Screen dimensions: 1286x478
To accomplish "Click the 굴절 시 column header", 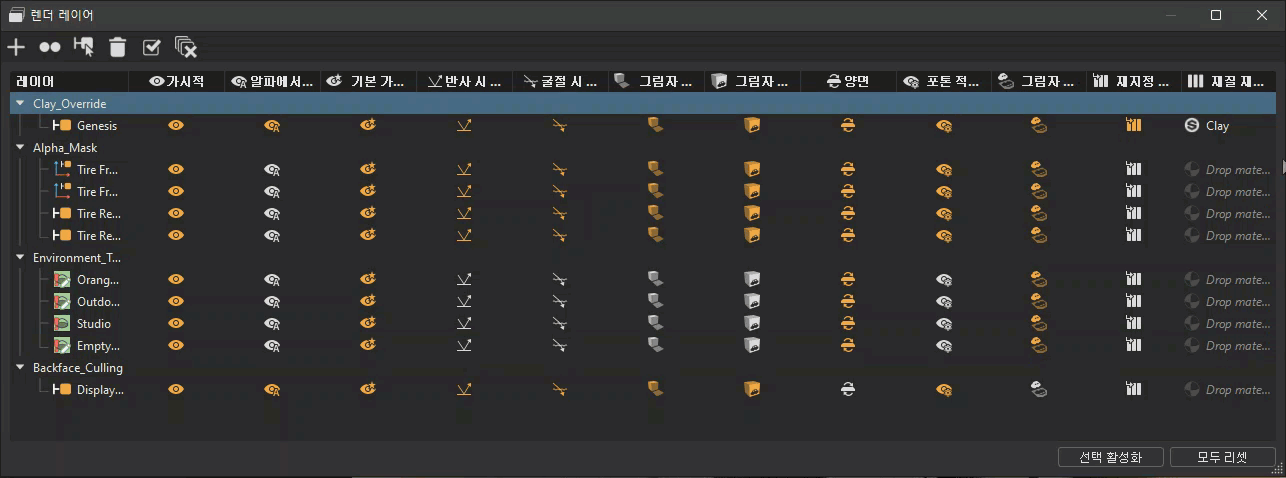I will click(560, 82).
